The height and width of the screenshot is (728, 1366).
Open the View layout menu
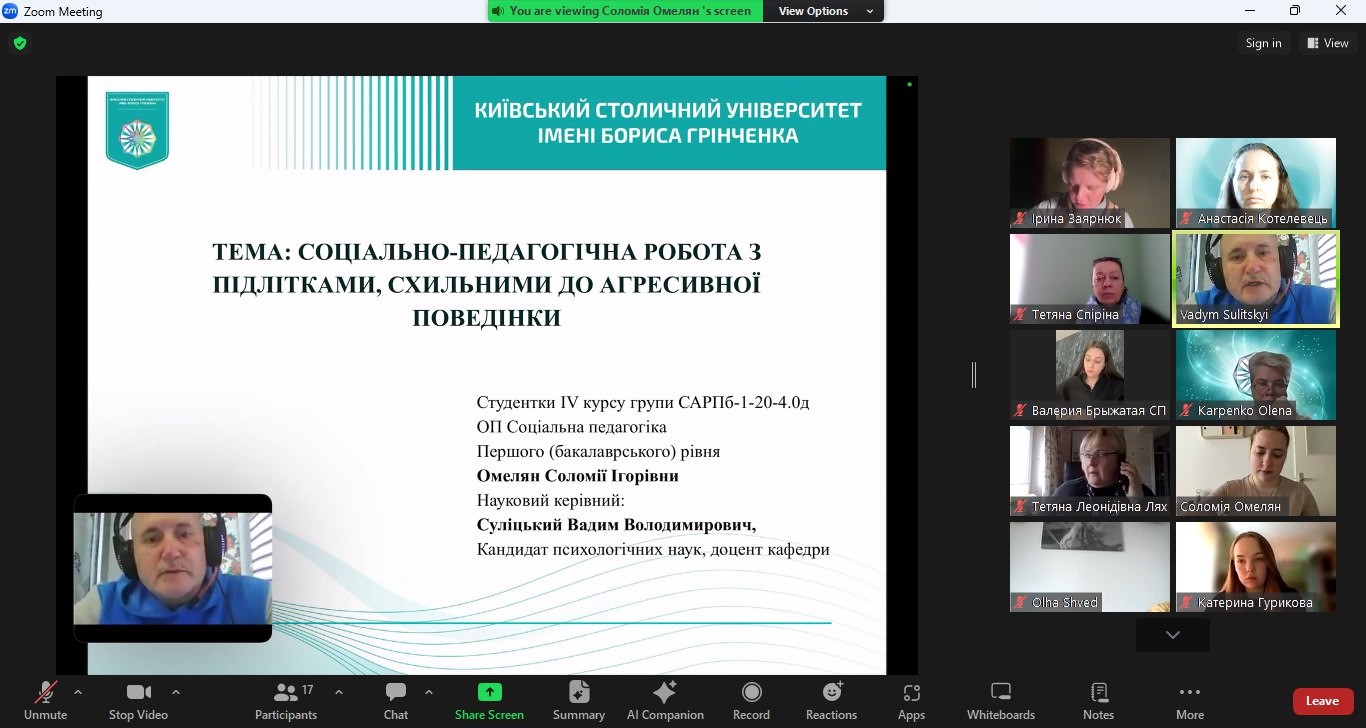(x=1327, y=43)
